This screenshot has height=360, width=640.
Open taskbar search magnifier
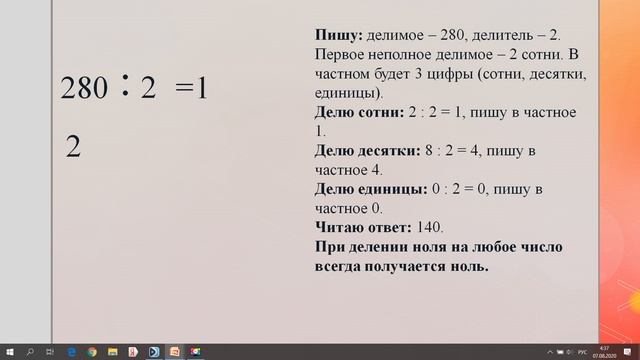coord(30,352)
